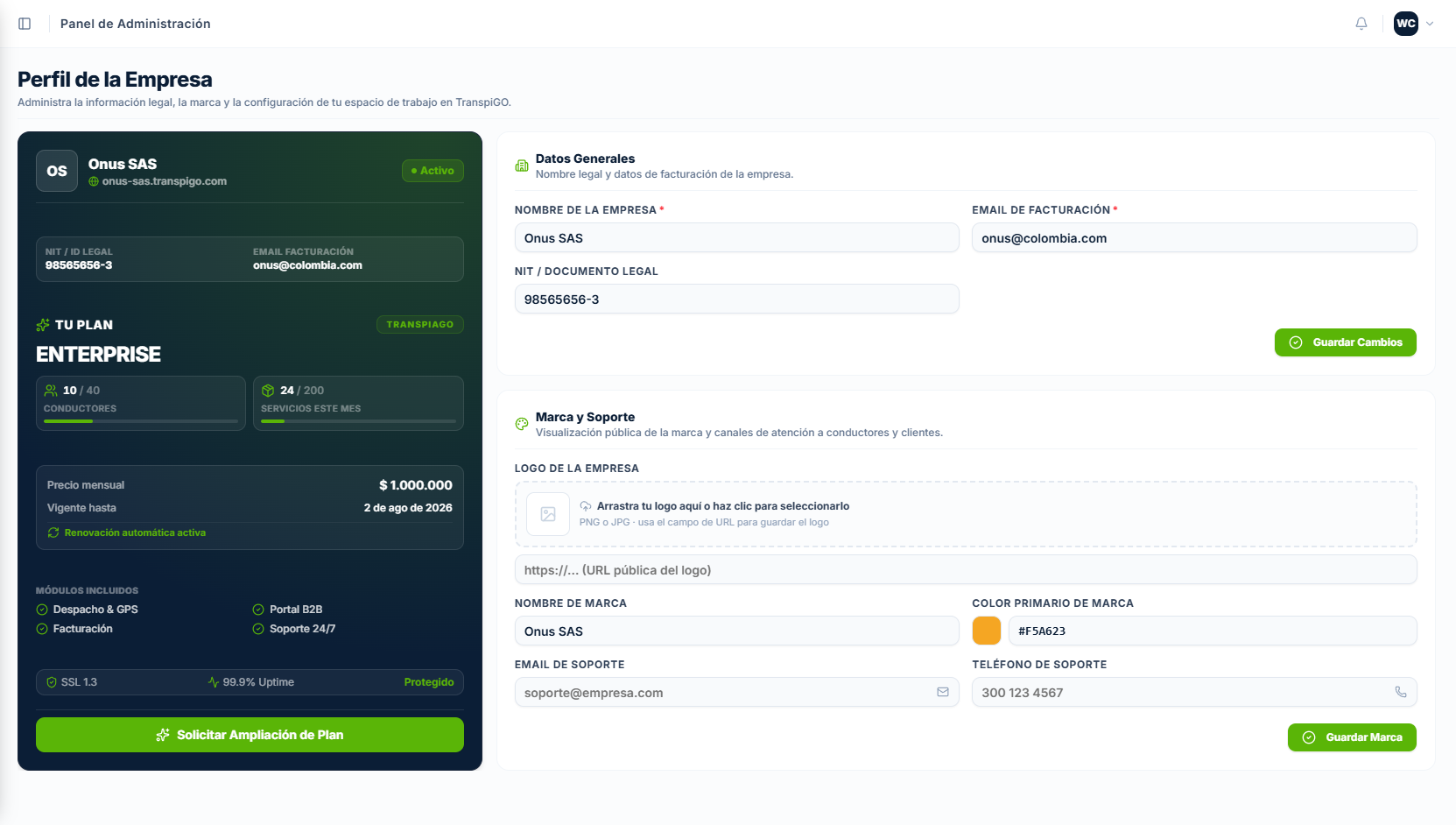
Task: Click the 2 de ago de 2026 date
Action: [408, 508]
